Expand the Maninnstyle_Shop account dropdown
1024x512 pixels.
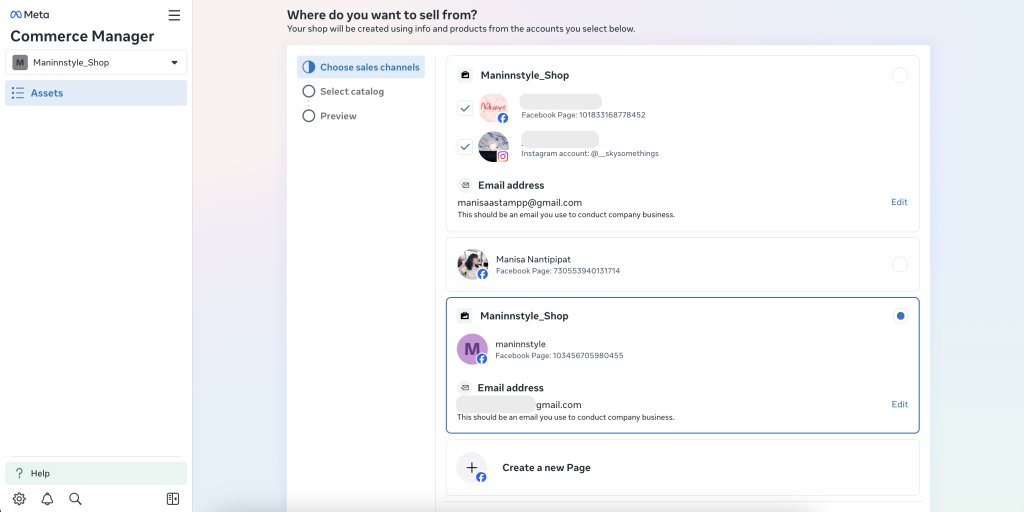coord(96,62)
